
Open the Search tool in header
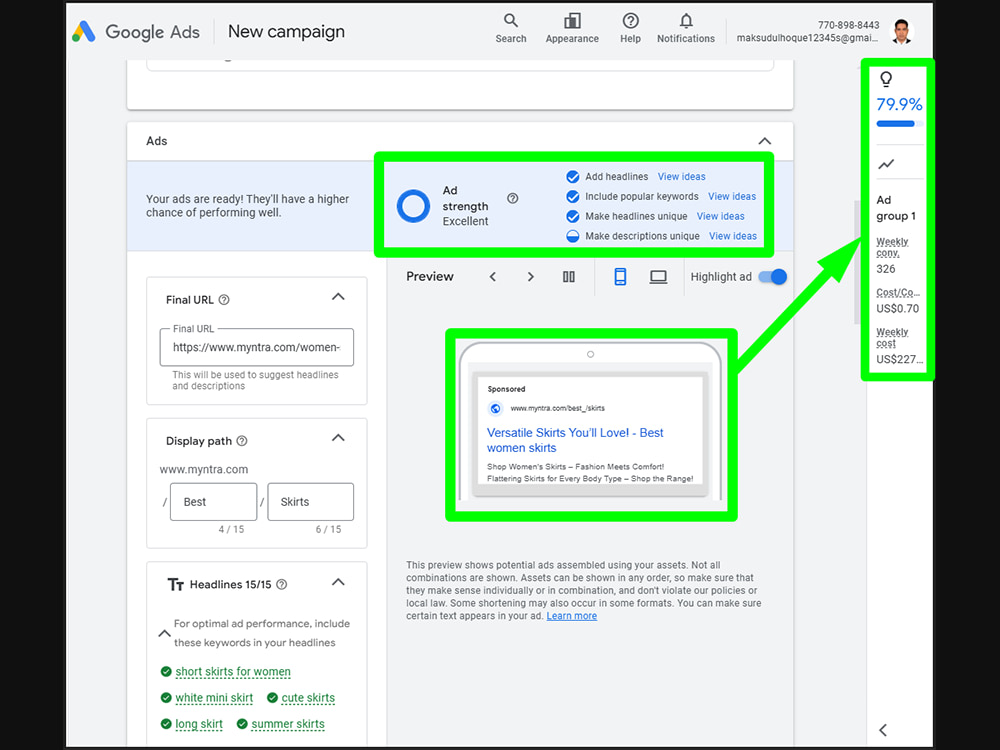tap(511, 29)
